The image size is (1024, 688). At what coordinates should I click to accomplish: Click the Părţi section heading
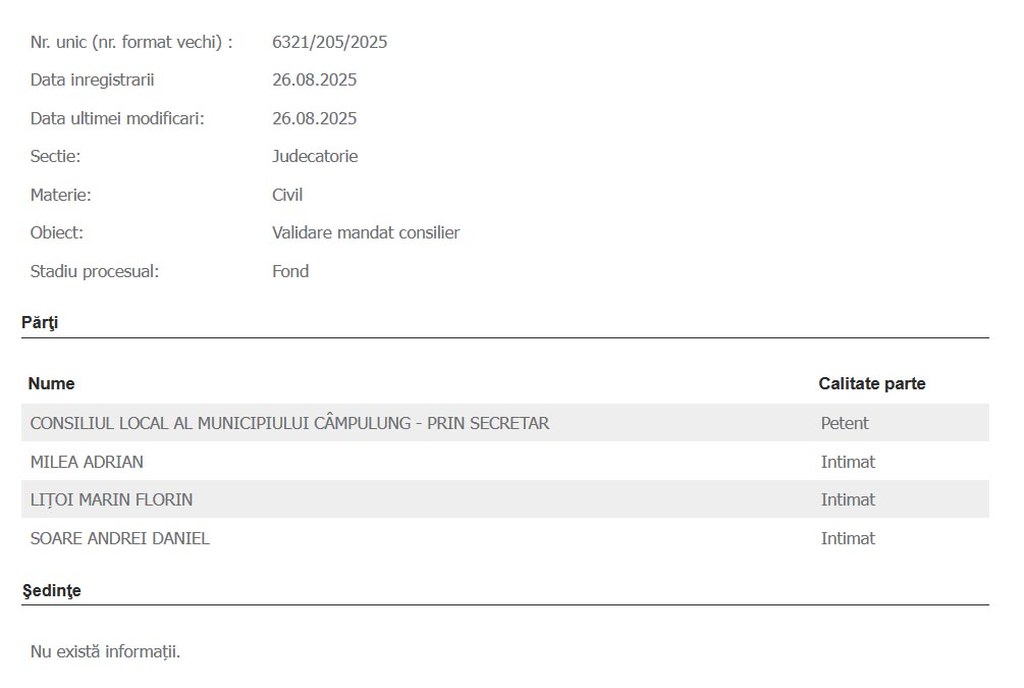click(40, 322)
